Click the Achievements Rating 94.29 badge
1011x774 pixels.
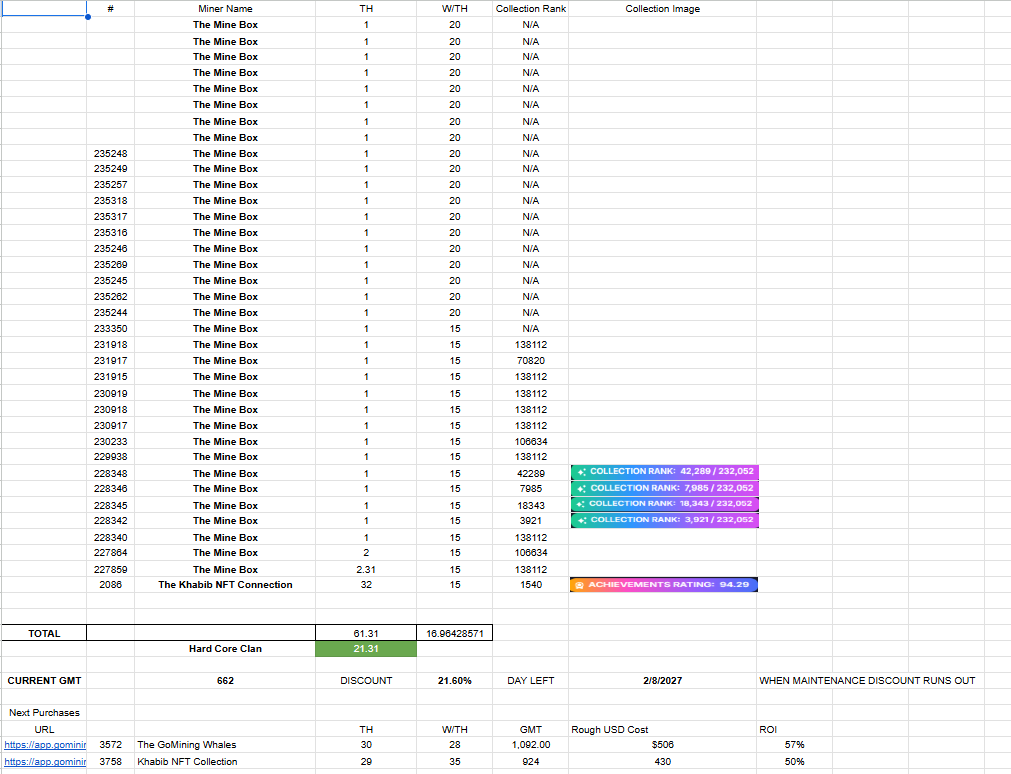pyautogui.click(x=664, y=584)
